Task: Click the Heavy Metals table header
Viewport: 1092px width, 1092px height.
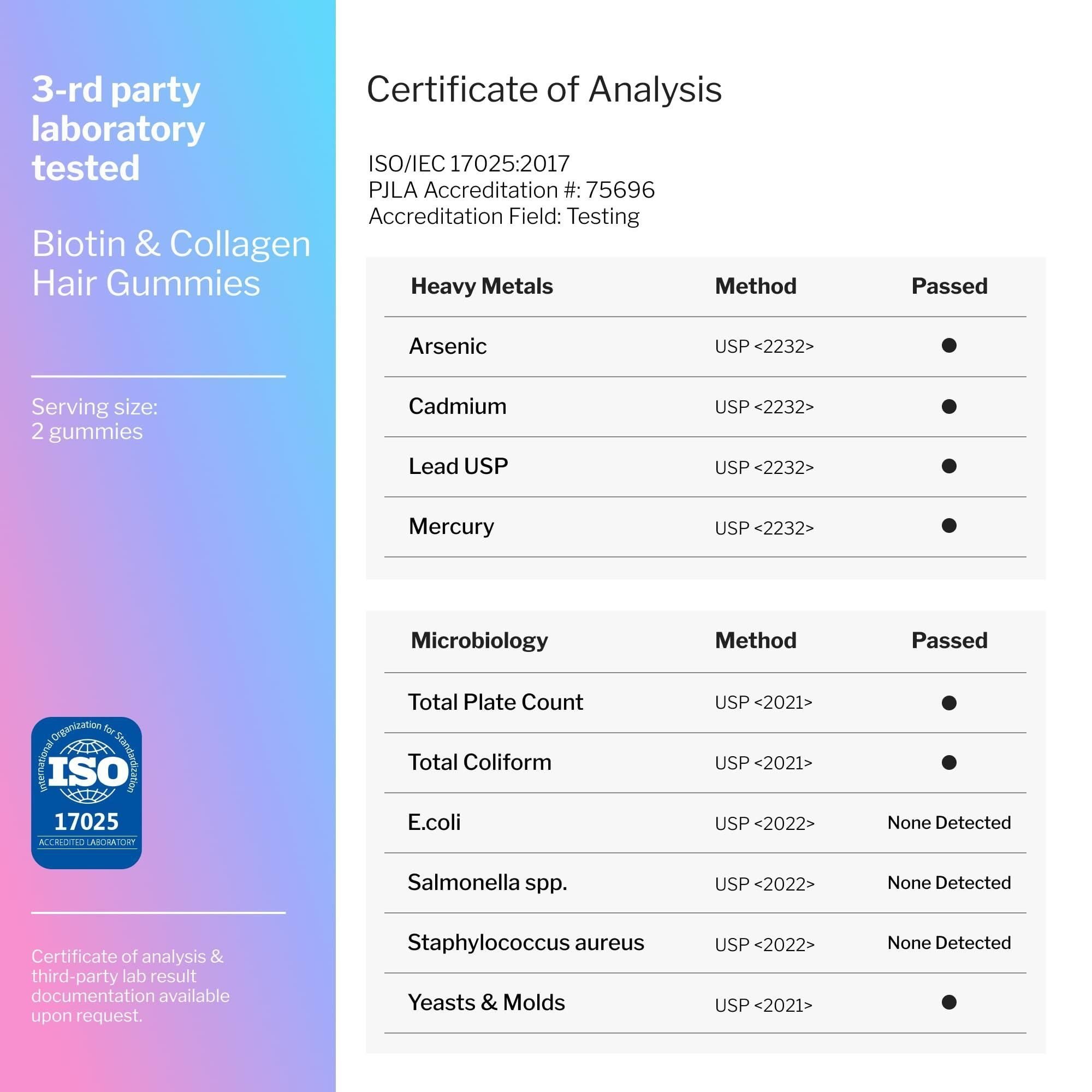Action: tap(482, 287)
